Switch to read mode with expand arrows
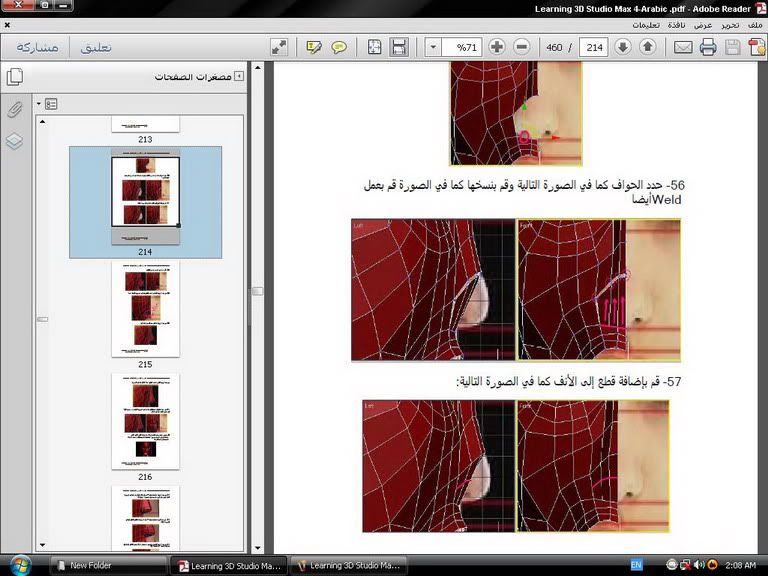768x576 pixels. 279,48
